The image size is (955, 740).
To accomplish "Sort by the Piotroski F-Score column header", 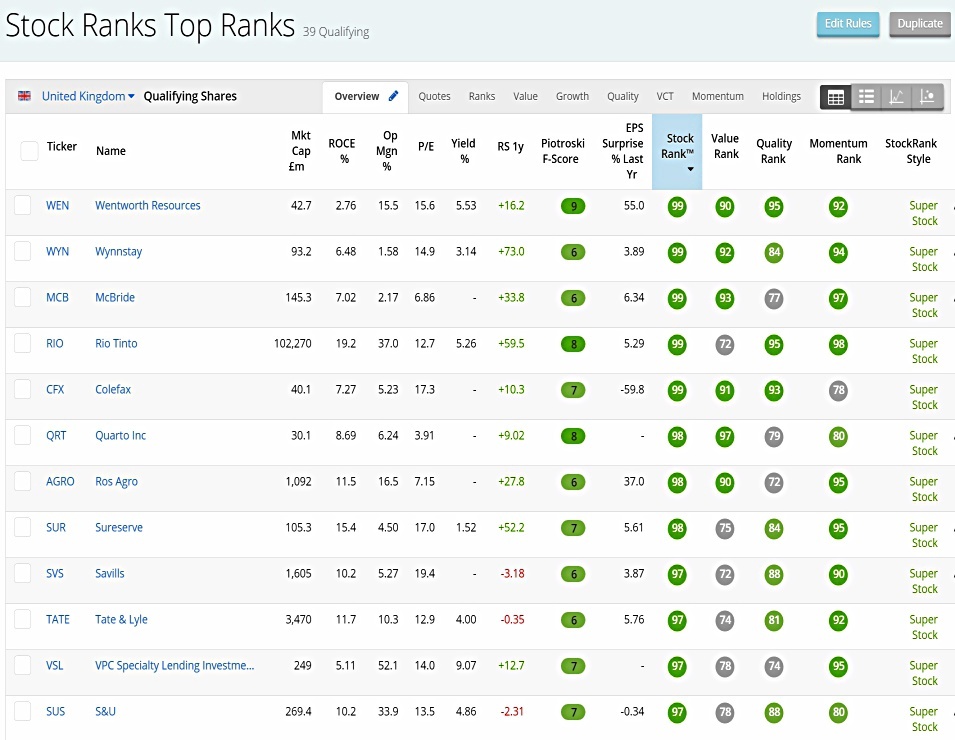I will (x=562, y=151).
